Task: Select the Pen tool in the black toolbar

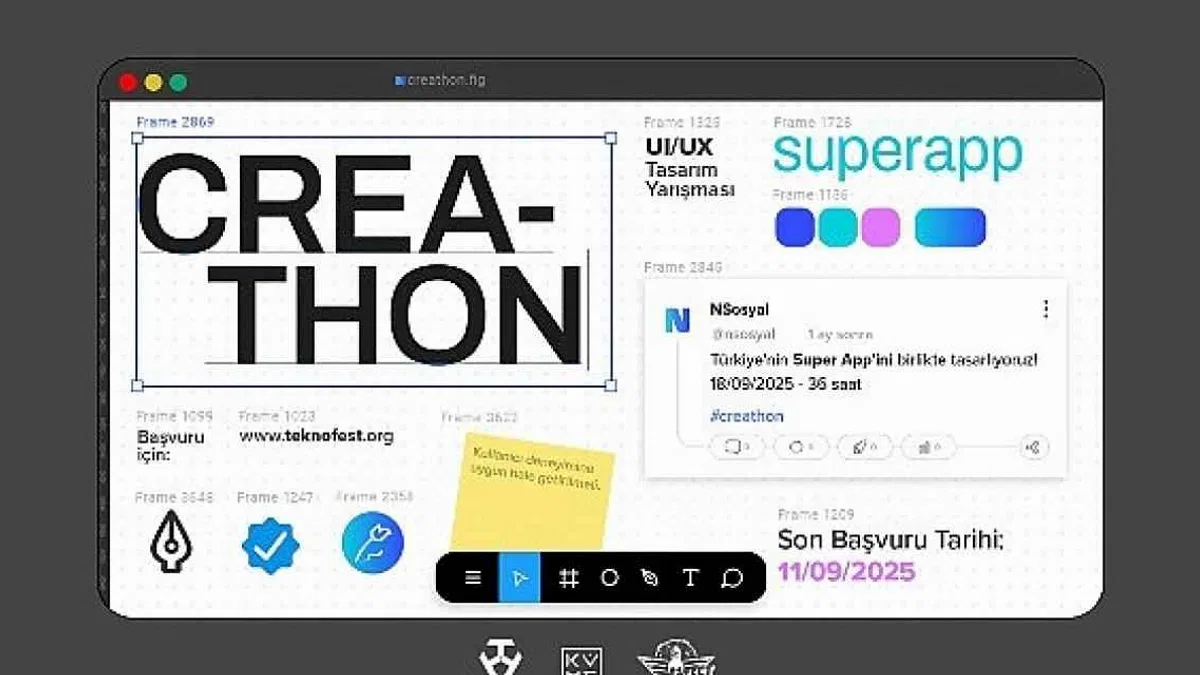Action: coord(650,578)
